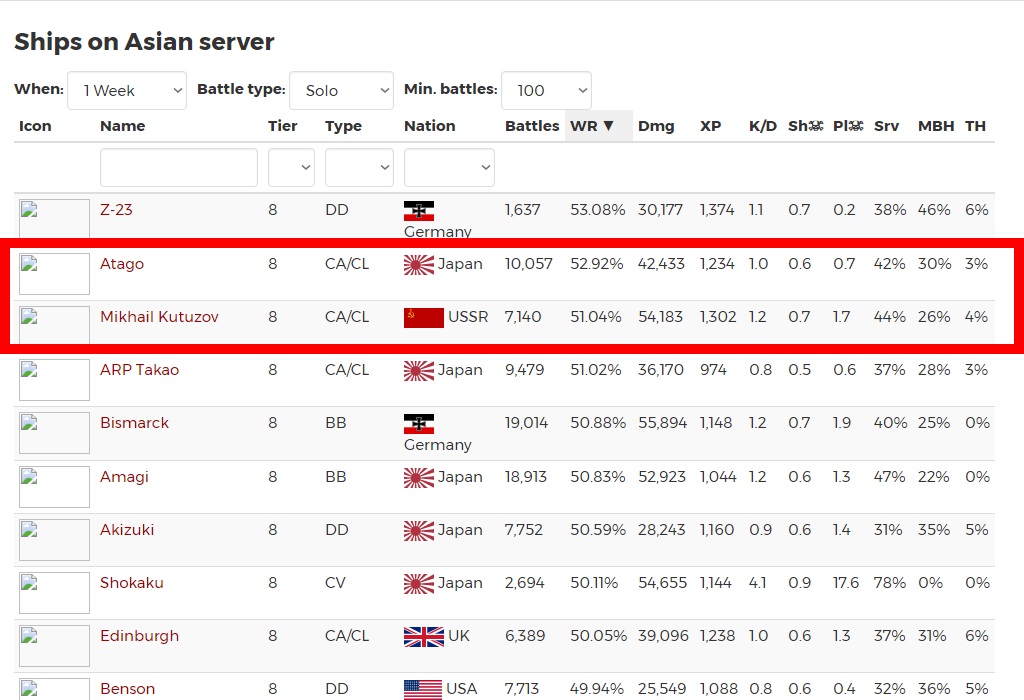This screenshot has height=700, width=1024.
Task: Open the Battle type dropdown
Action: coord(341,90)
